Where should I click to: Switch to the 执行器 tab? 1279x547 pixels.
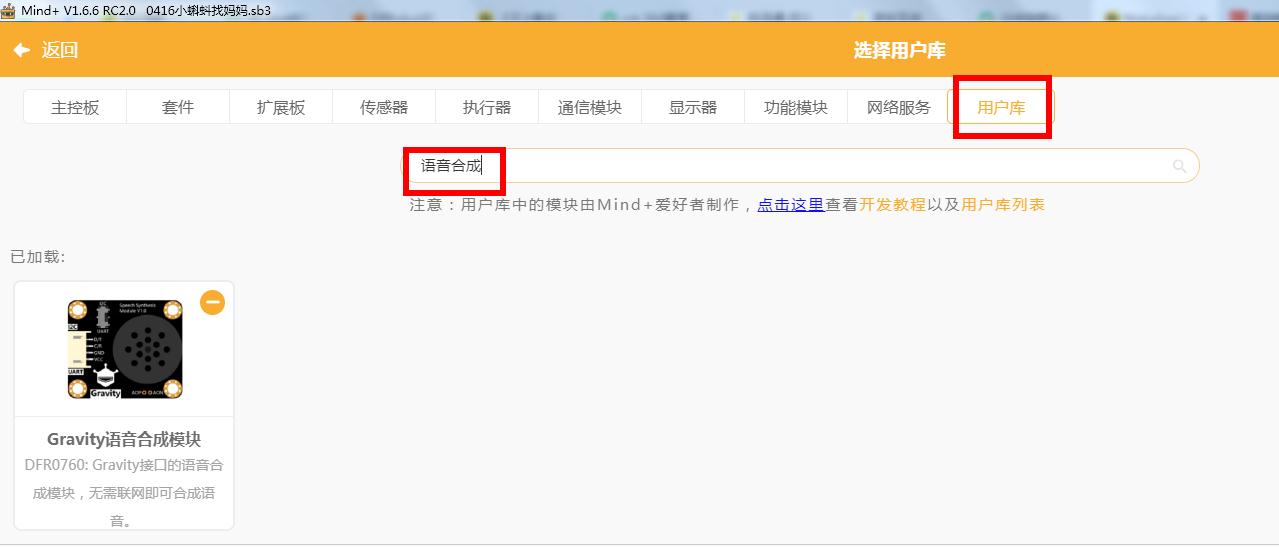pyautogui.click(x=487, y=107)
